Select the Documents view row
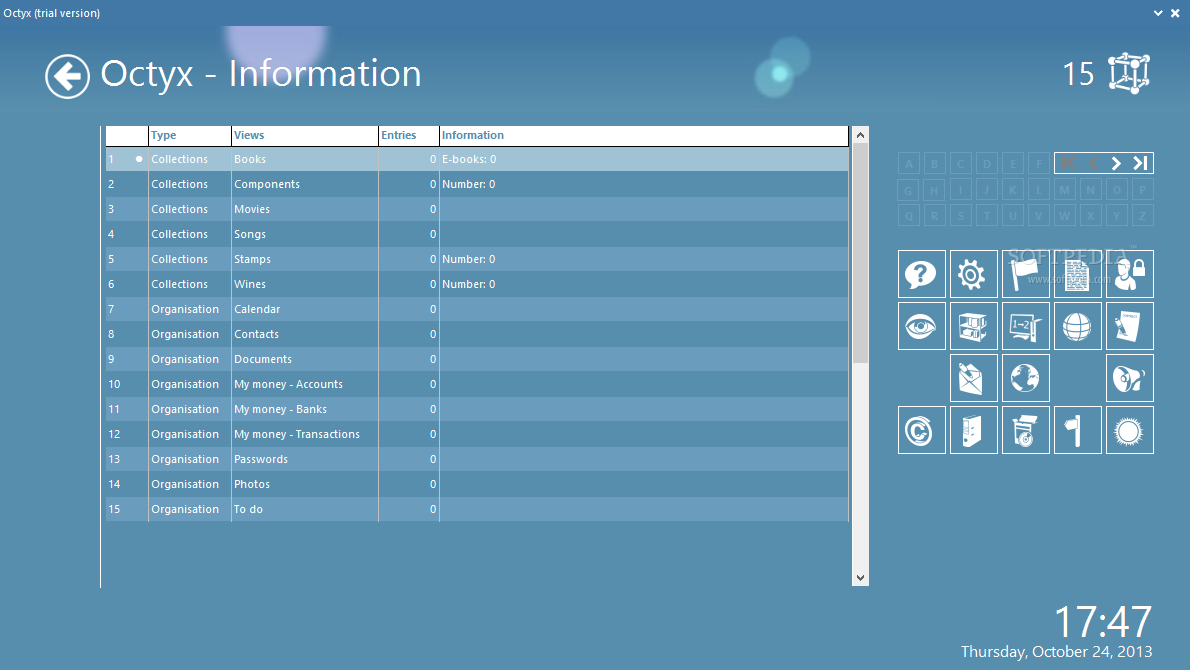 pos(477,360)
